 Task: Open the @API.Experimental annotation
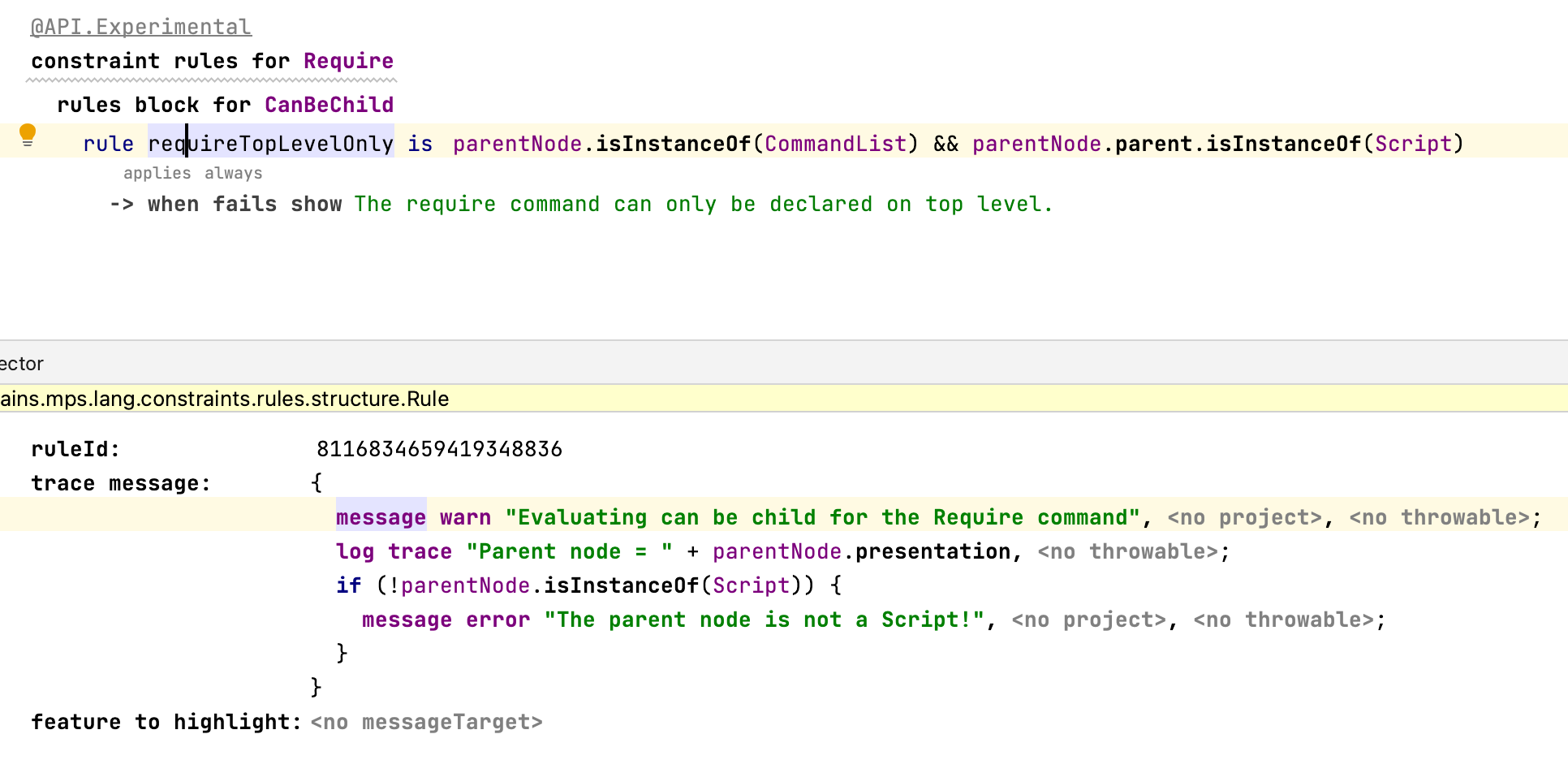point(140,27)
